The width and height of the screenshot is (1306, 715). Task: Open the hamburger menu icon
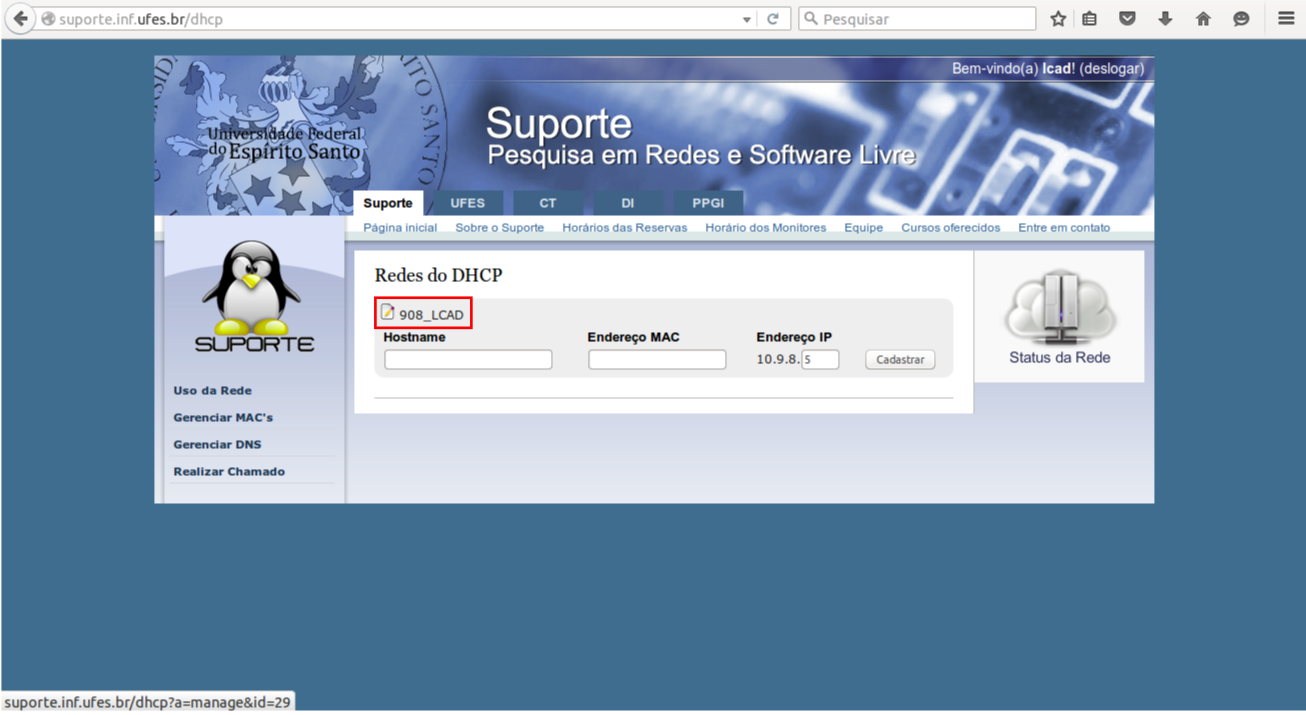click(1286, 19)
